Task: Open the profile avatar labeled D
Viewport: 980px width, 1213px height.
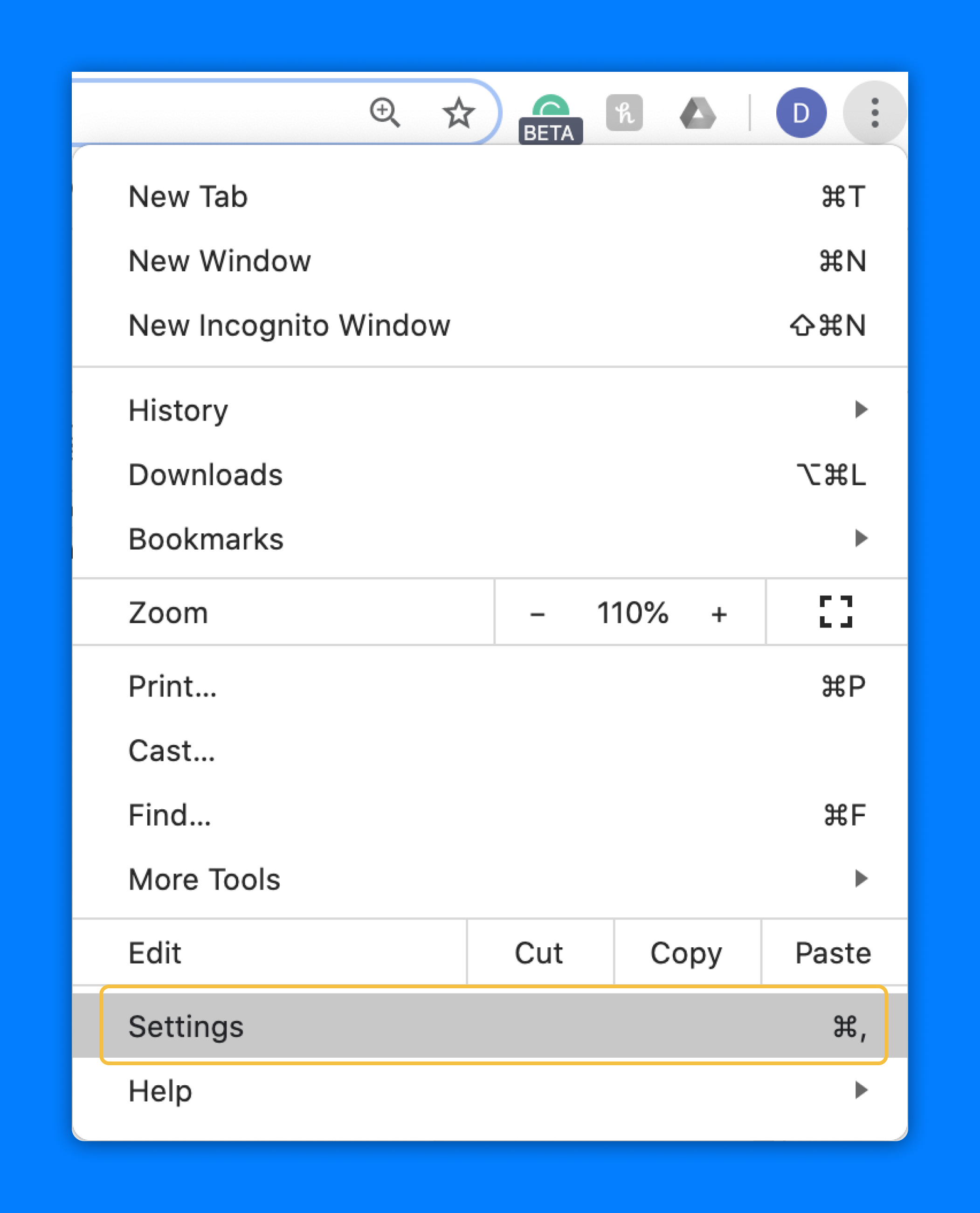Action: point(801,113)
